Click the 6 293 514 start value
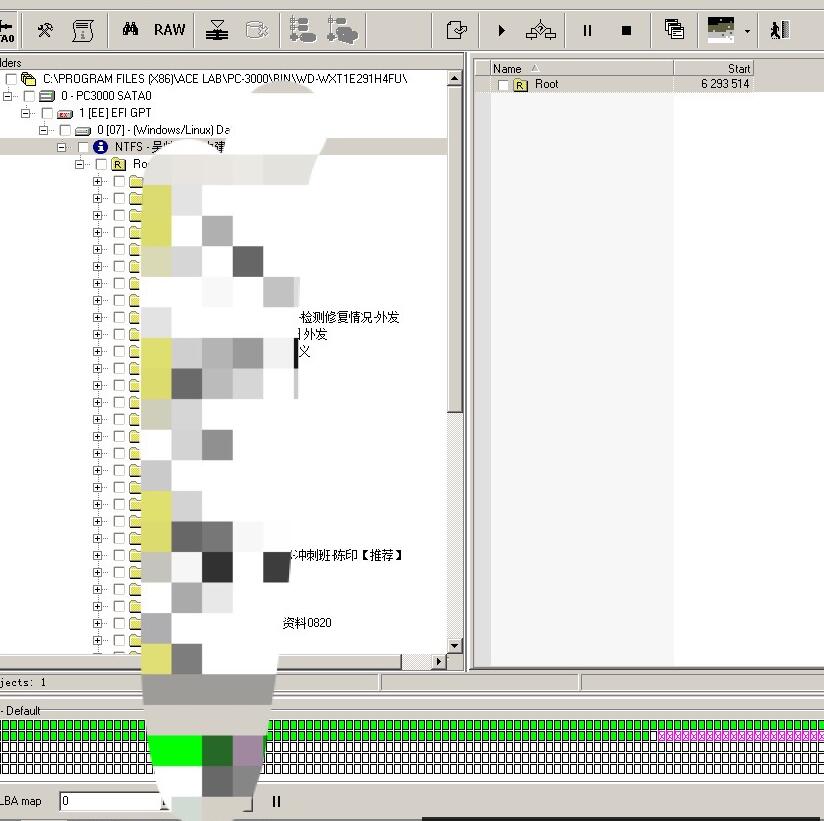 725,84
